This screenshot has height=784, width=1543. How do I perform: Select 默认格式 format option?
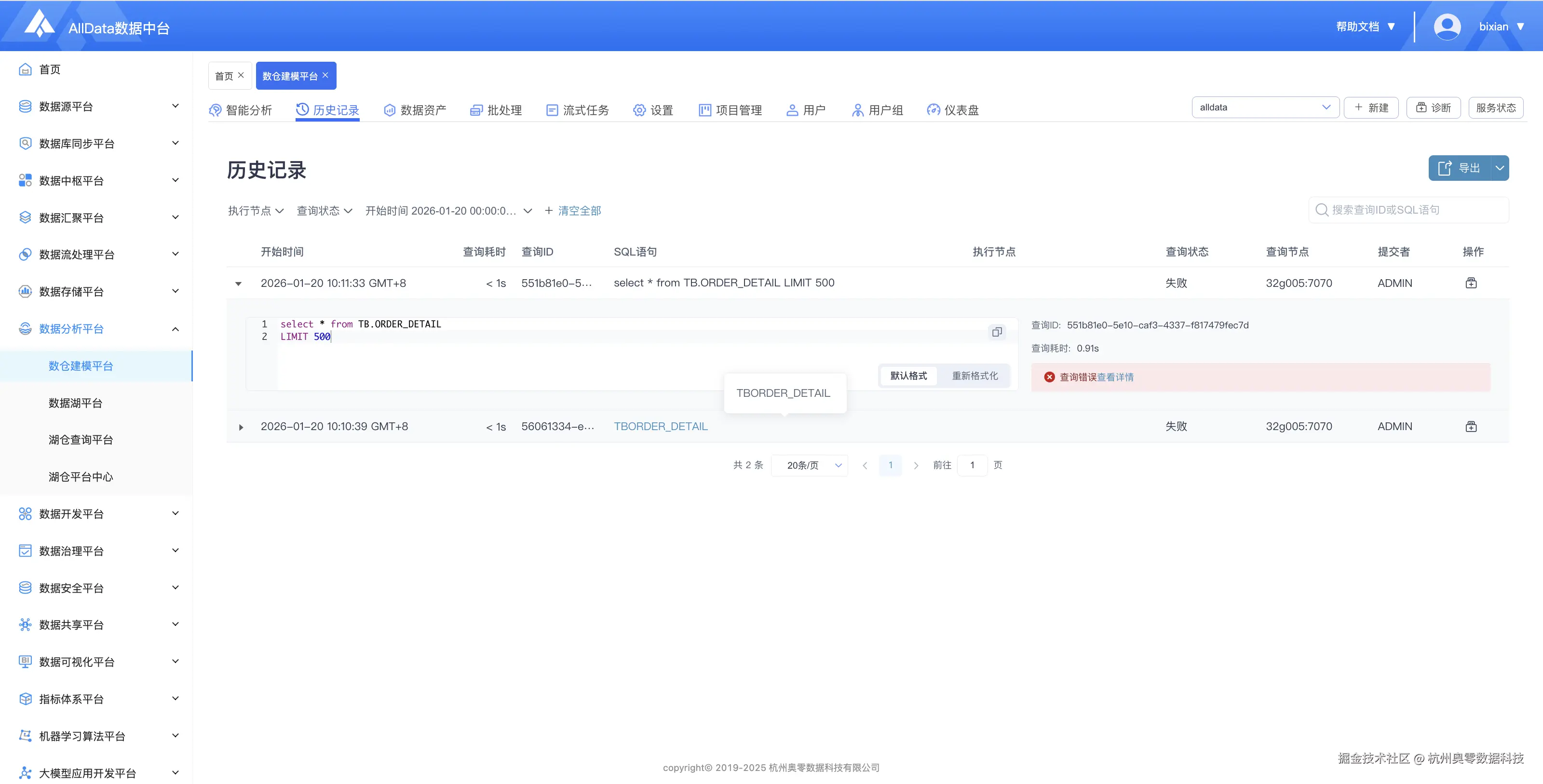(x=908, y=376)
